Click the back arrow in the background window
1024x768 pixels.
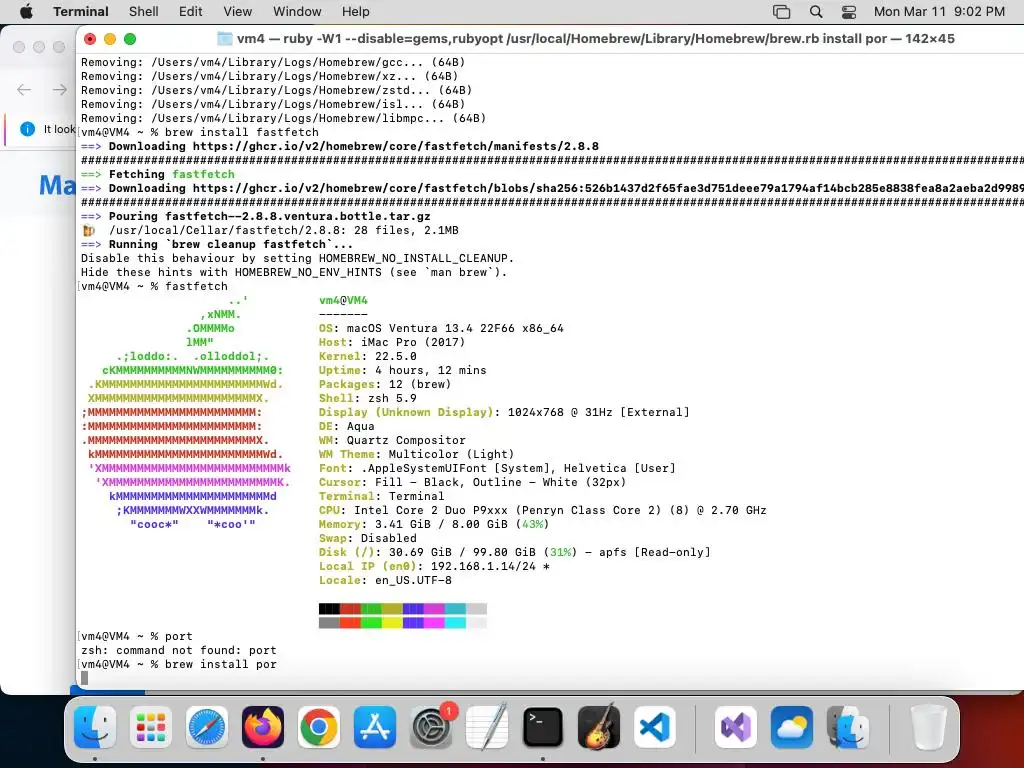pos(24,89)
